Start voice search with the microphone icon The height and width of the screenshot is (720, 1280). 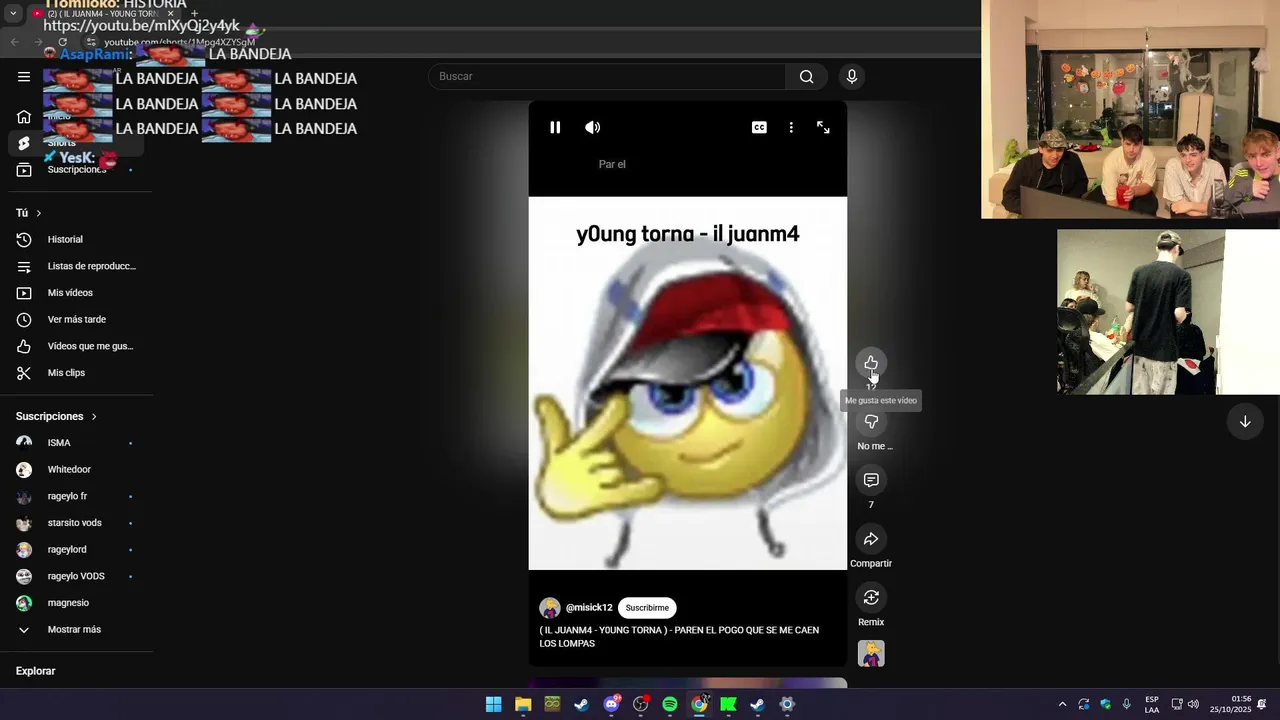852,77
